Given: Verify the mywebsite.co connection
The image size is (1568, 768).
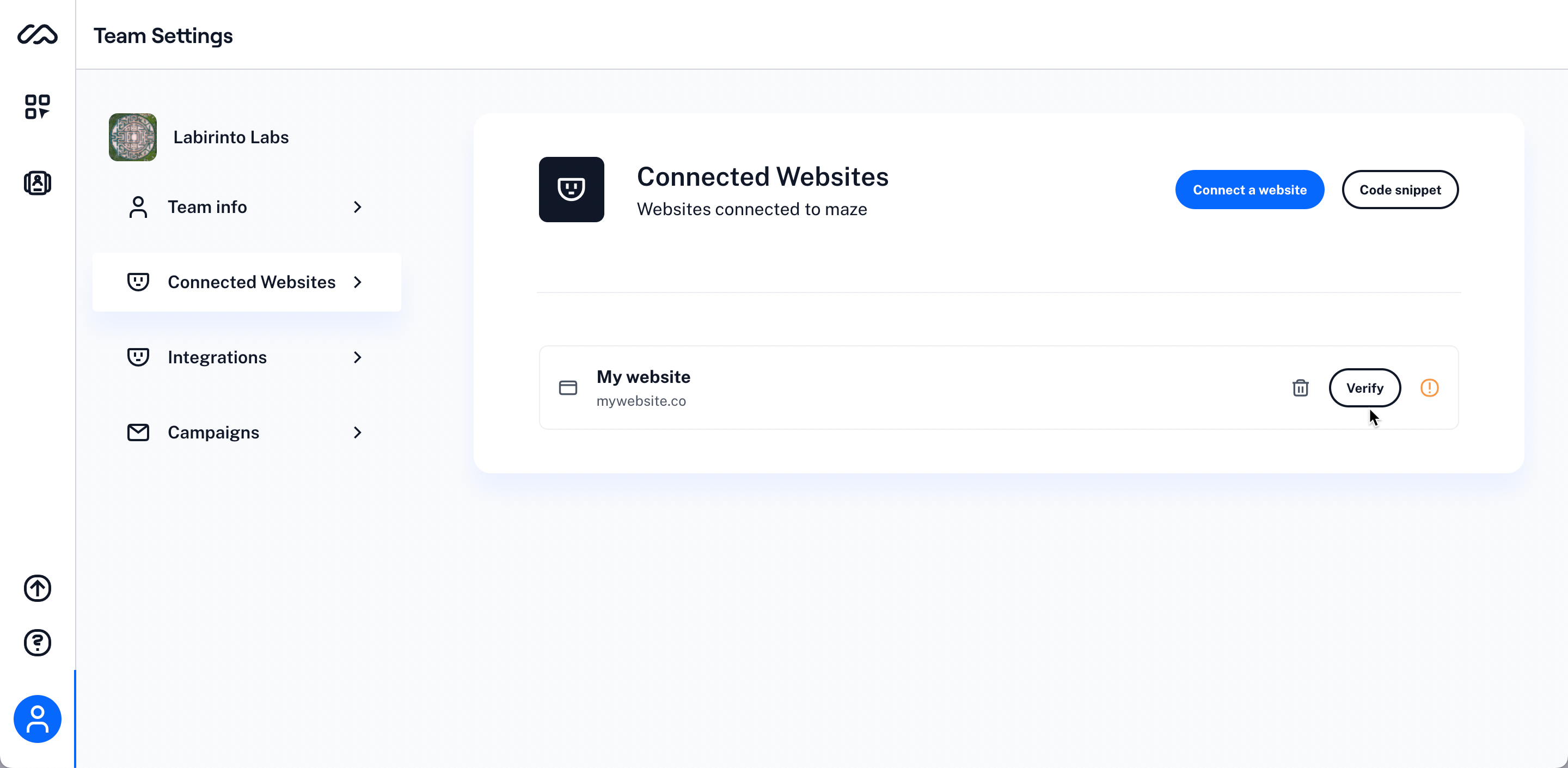Looking at the screenshot, I should [1365, 388].
